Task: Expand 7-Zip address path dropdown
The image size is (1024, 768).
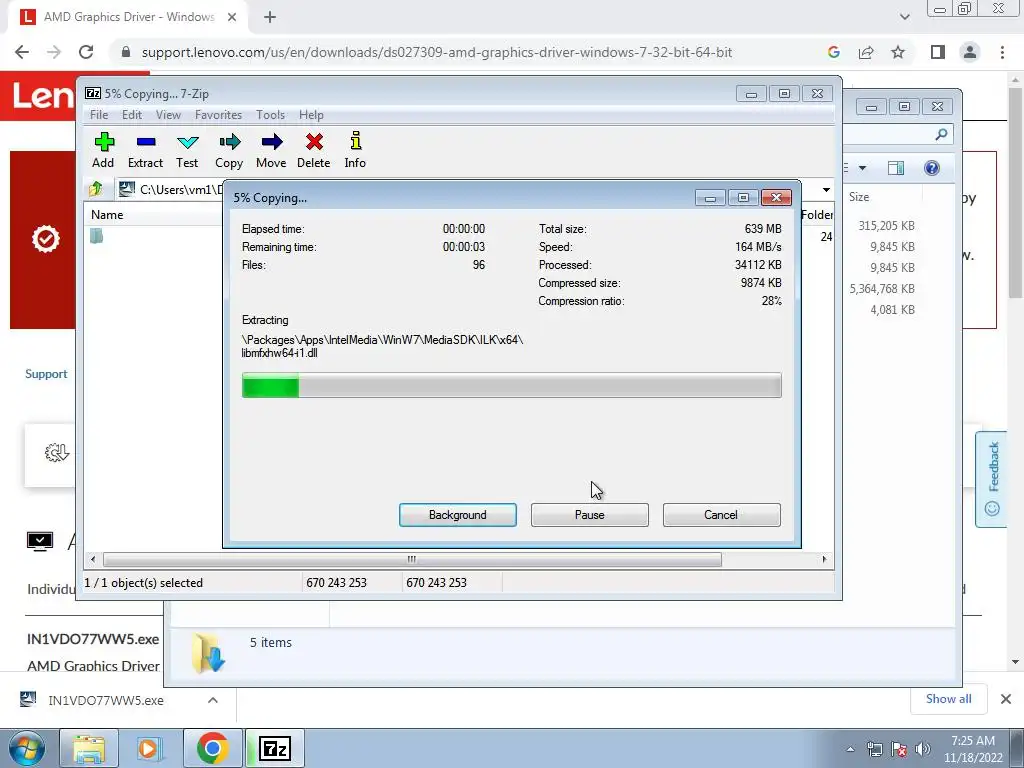Action: (826, 189)
